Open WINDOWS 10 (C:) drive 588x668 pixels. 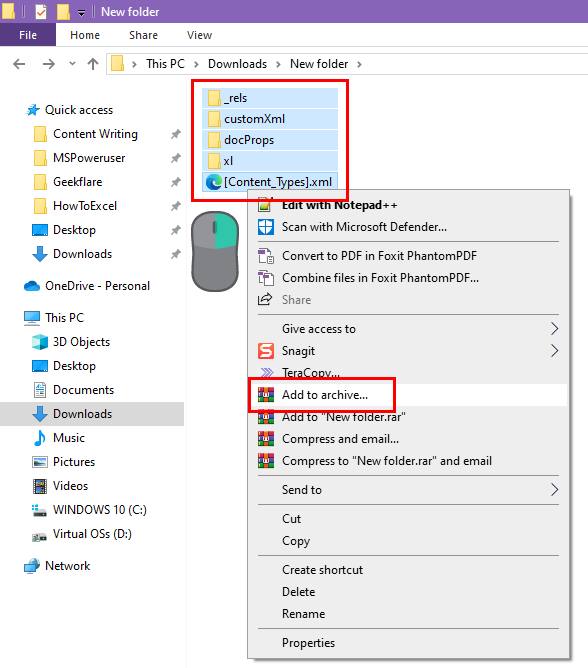coord(99,510)
